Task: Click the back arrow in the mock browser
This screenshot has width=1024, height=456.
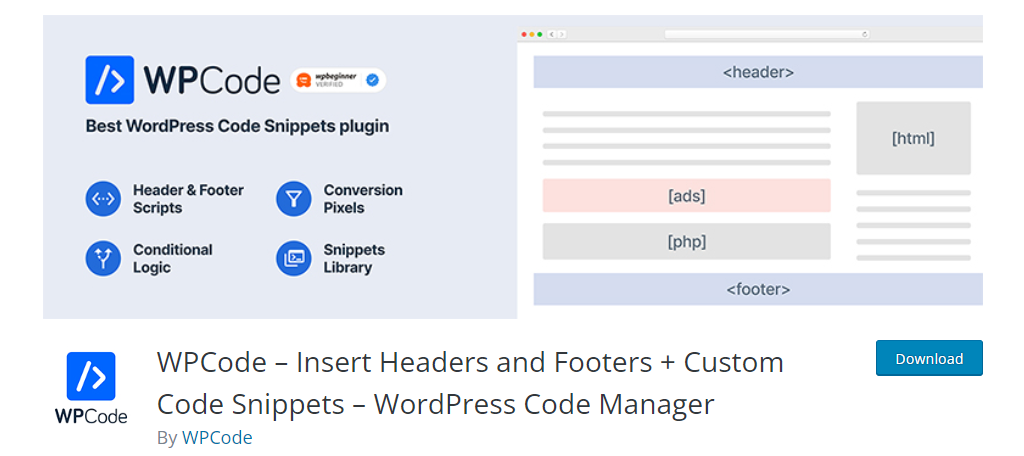Action: tap(552, 34)
